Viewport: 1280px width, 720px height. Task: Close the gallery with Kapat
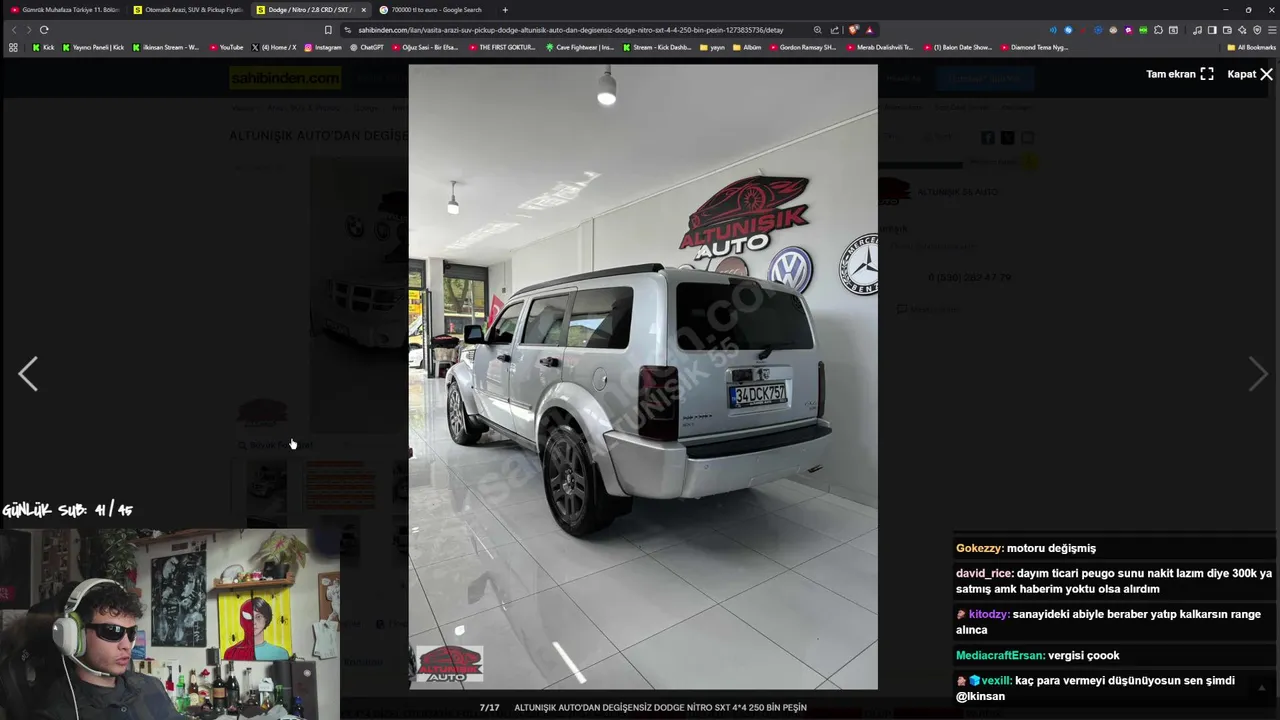[1250, 74]
